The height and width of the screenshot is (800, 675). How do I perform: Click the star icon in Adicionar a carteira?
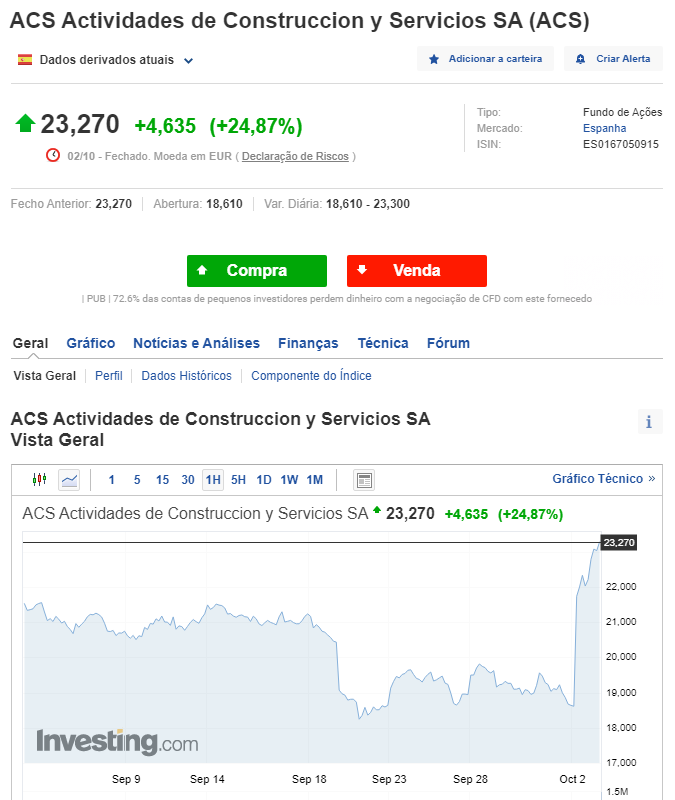[434, 59]
